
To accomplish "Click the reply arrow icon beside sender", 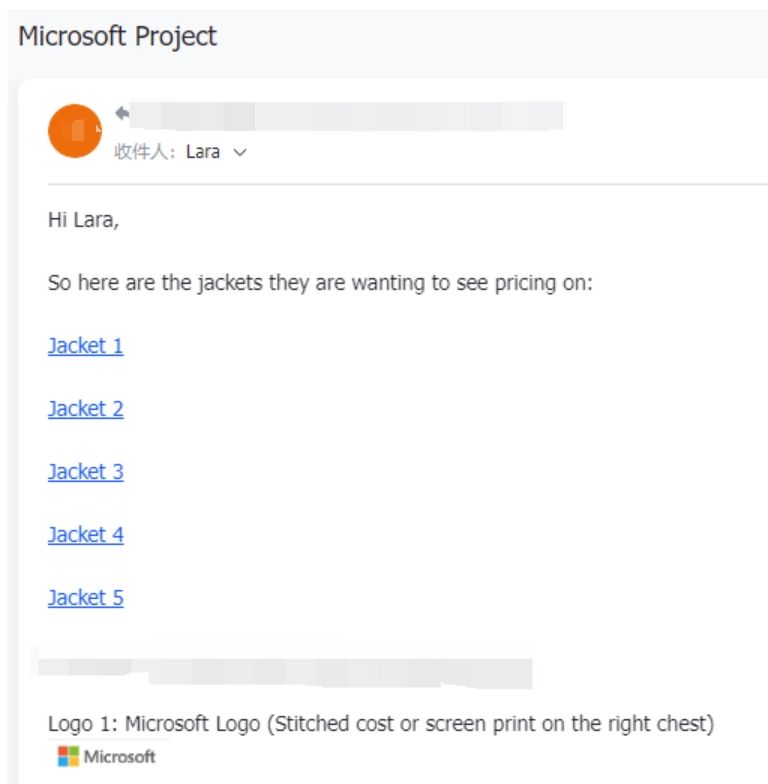I will point(122,113).
